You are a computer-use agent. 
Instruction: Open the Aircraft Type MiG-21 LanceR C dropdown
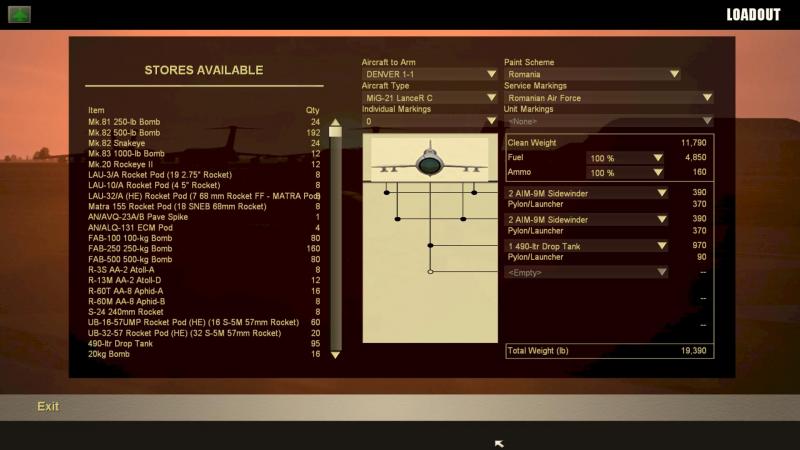[429, 97]
